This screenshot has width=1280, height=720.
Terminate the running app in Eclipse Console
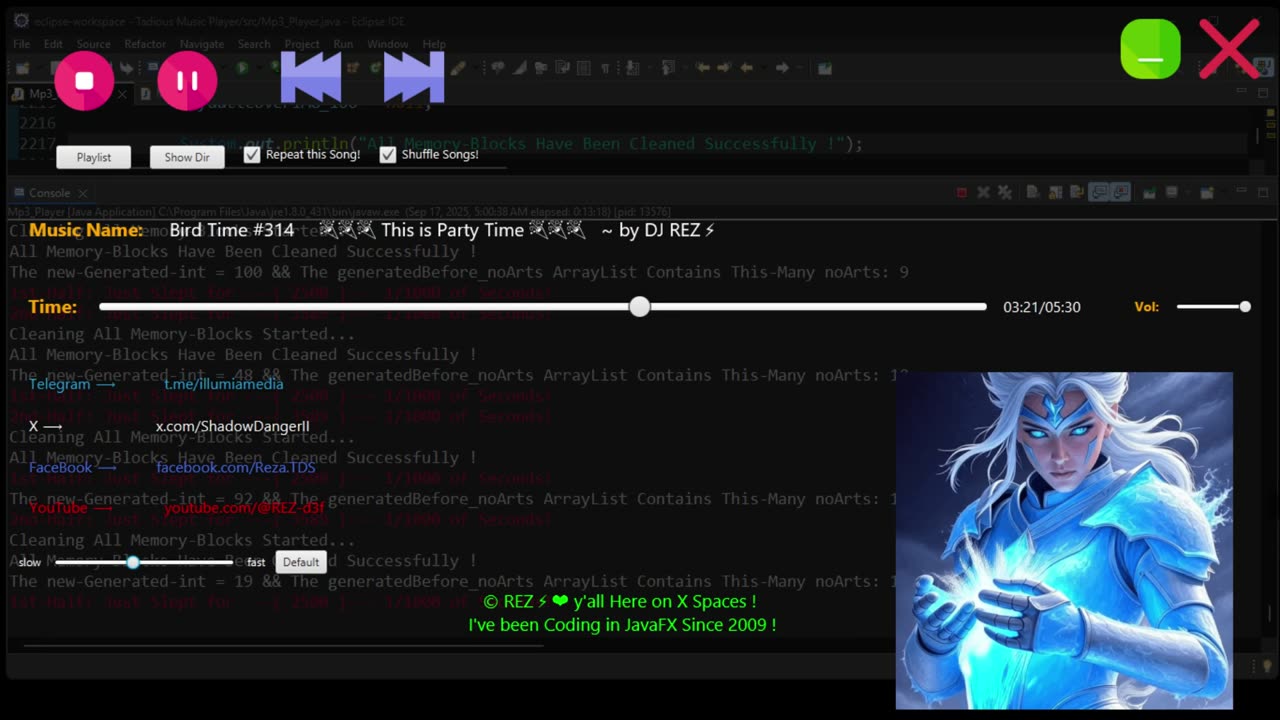(961, 192)
